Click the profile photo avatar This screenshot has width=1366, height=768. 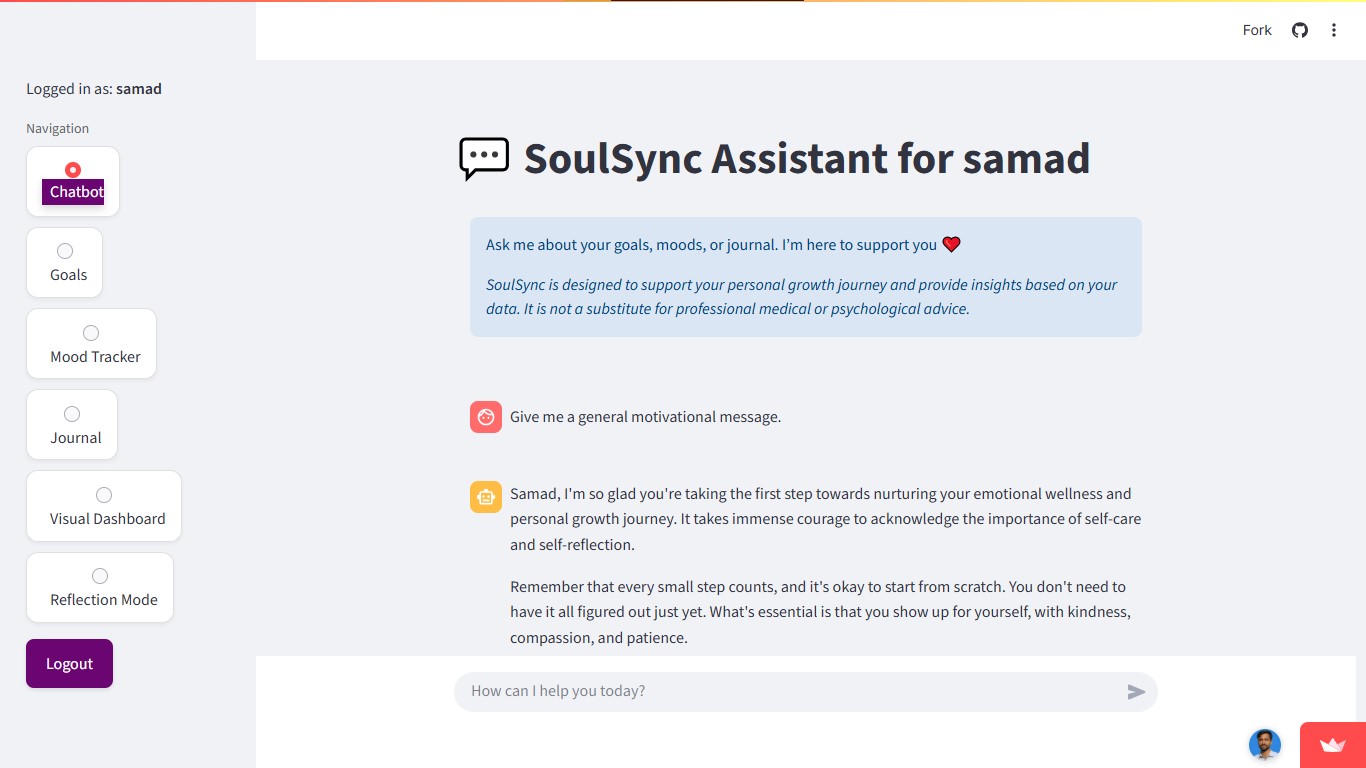[1264, 745]
